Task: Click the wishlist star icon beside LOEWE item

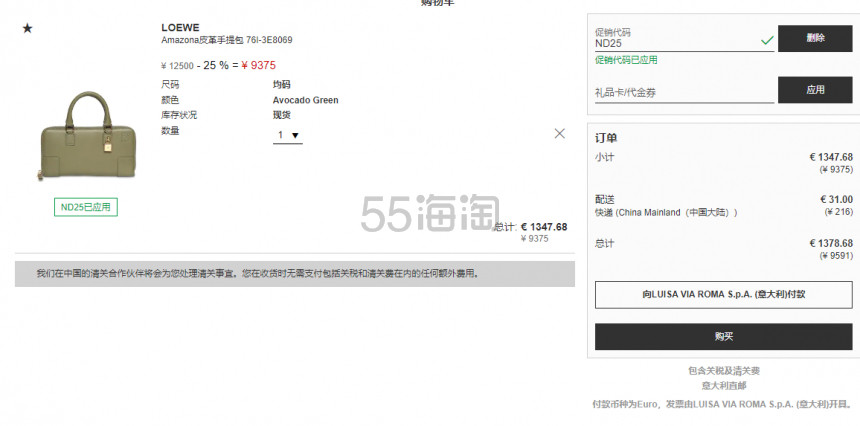Action: (27, 28)
